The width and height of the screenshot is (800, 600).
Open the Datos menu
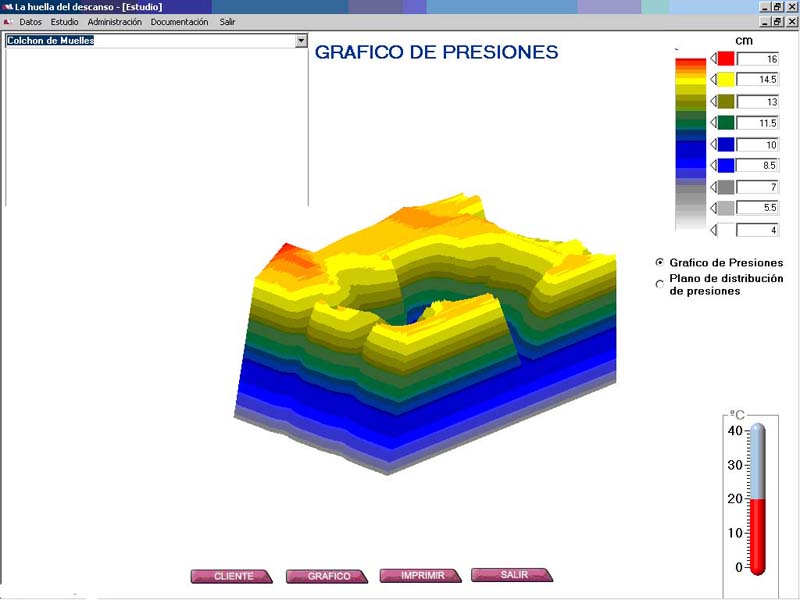[x=31, y=22]
